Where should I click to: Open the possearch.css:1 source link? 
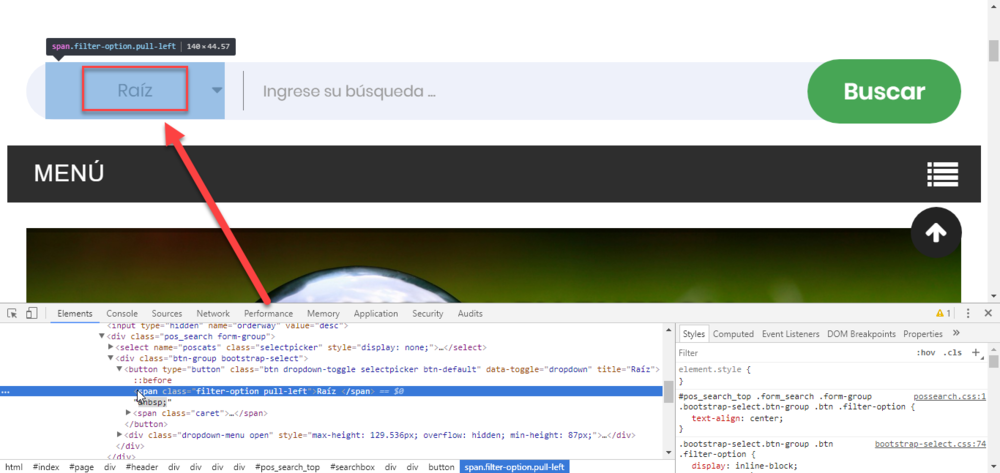pyautogui.click(x=950, y=396)
